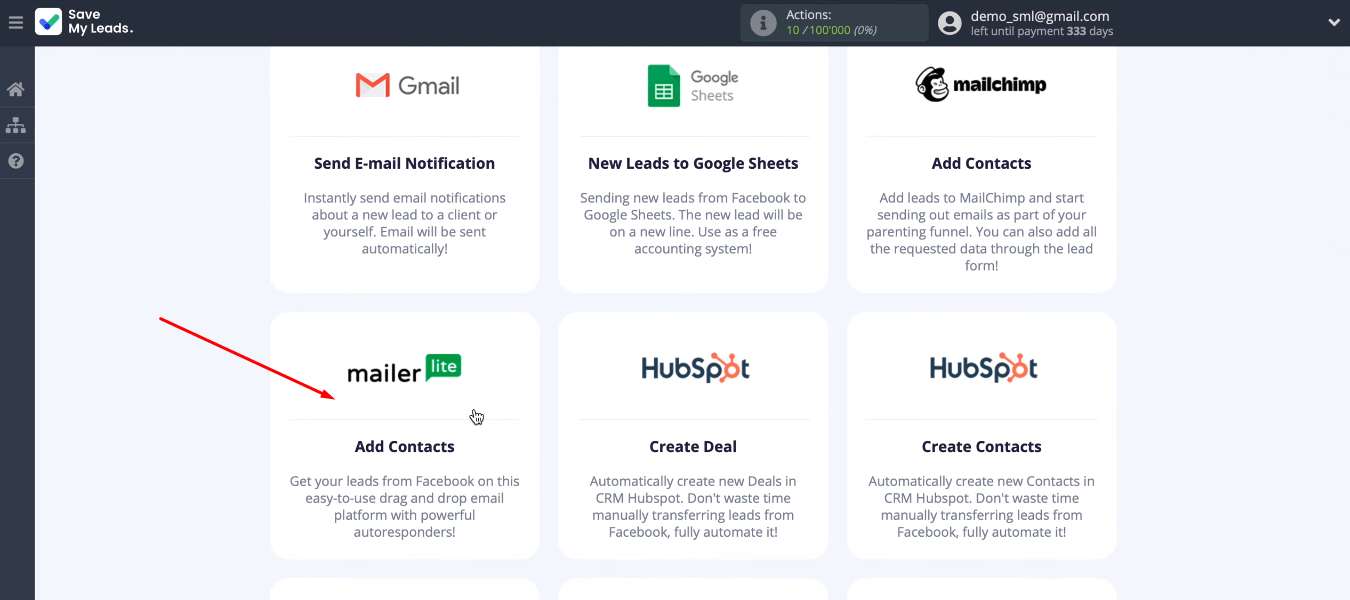
Task: Click the user profile avatar icon
Action: pyautogui.click(x=951, y=23)
